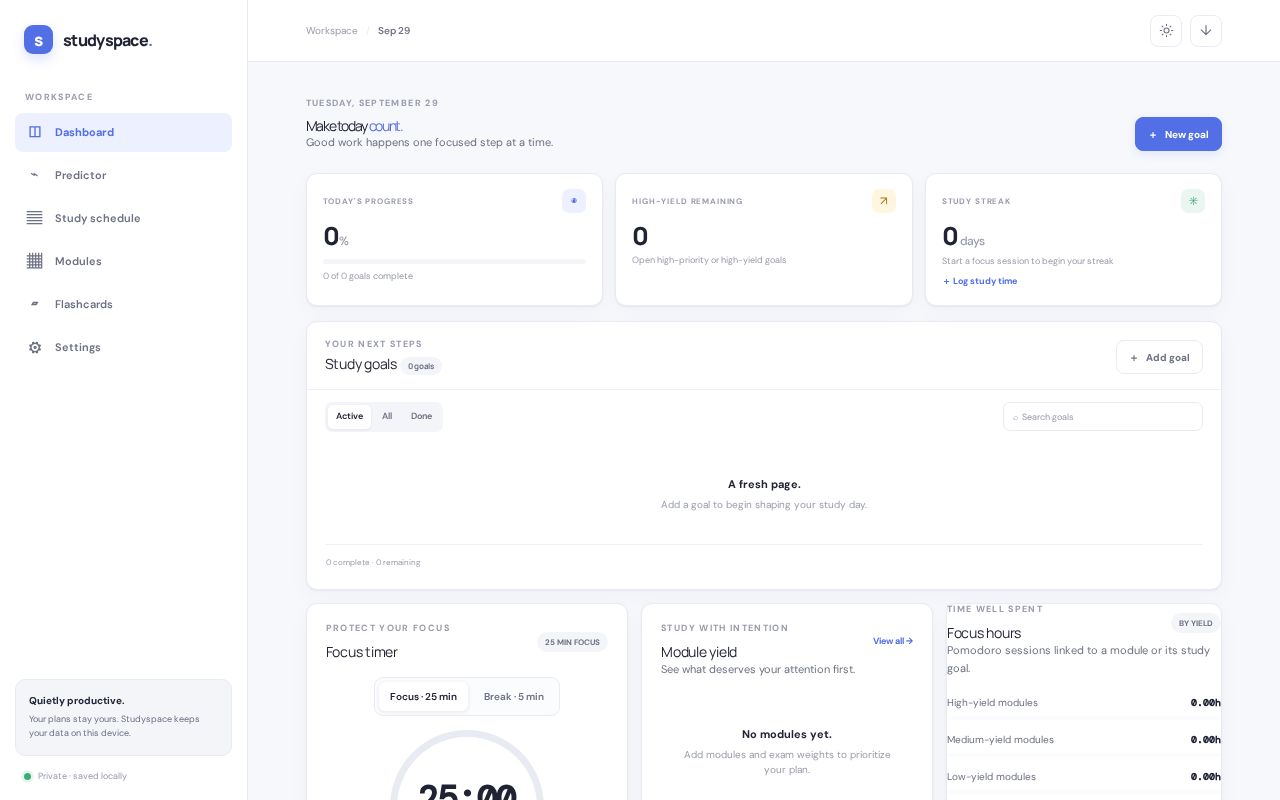This screenshot has height=800, width=1280.
Task: Click 'Private · saved locally' status text
Action: (x=82, y=776)
